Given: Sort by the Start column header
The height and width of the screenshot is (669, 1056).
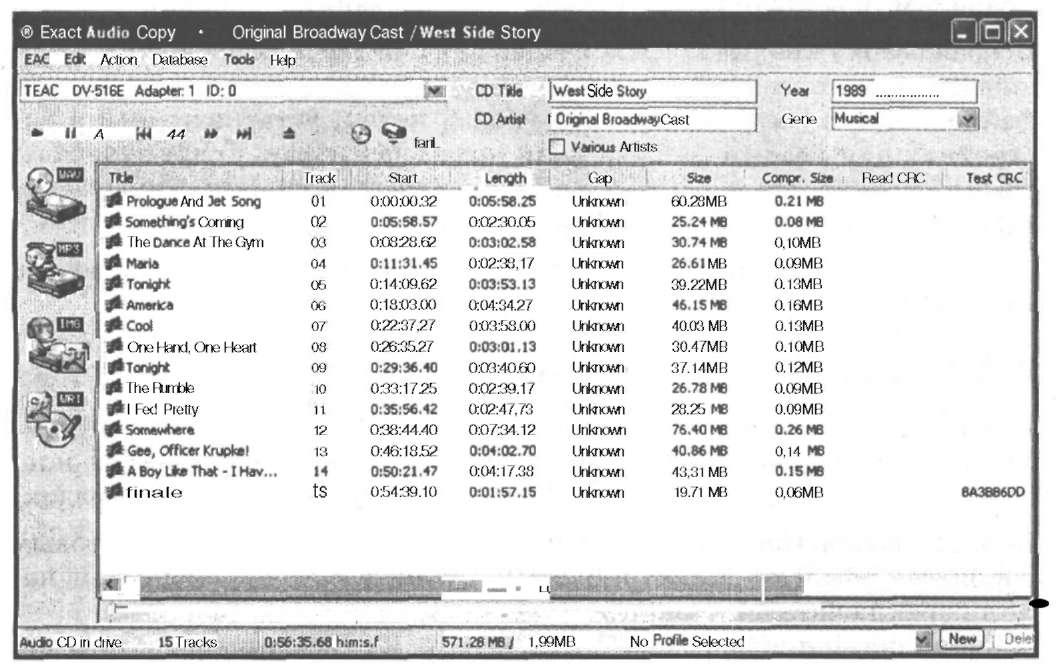Looking at the screenshot, I should point(403,178).
